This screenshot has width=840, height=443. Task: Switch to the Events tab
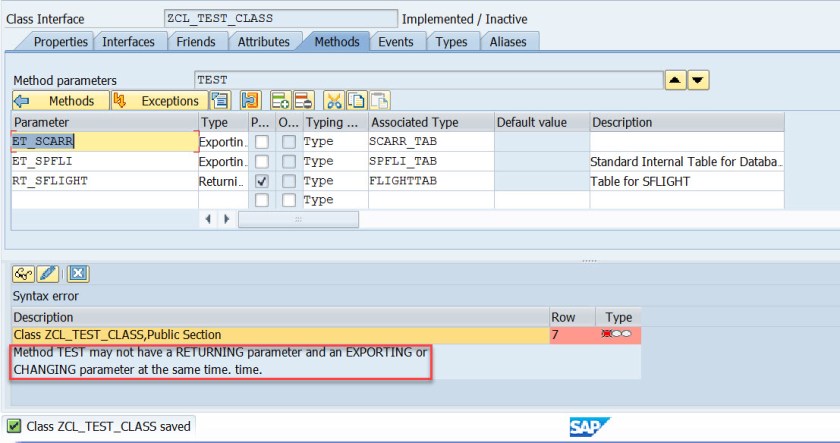point(395,42)
